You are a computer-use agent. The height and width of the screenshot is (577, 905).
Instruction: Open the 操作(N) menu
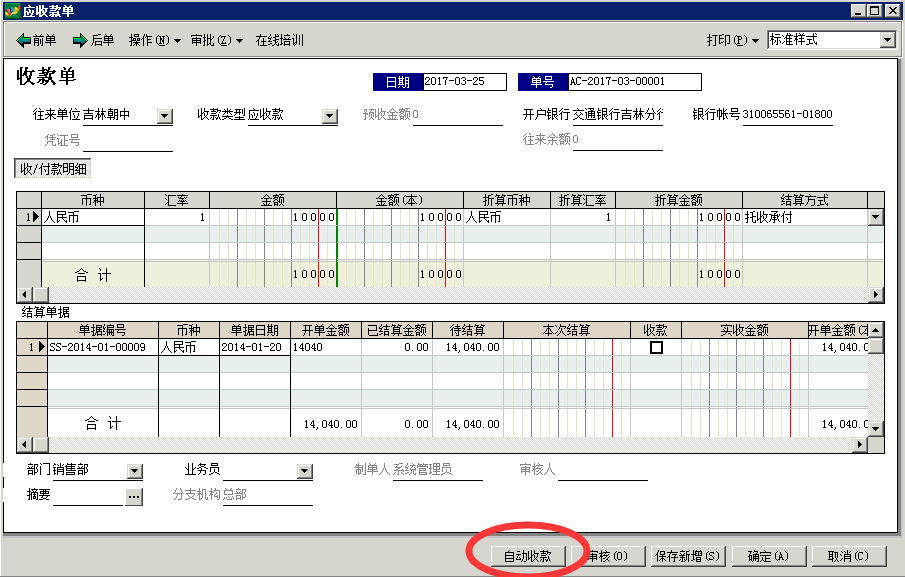(154, 40)
